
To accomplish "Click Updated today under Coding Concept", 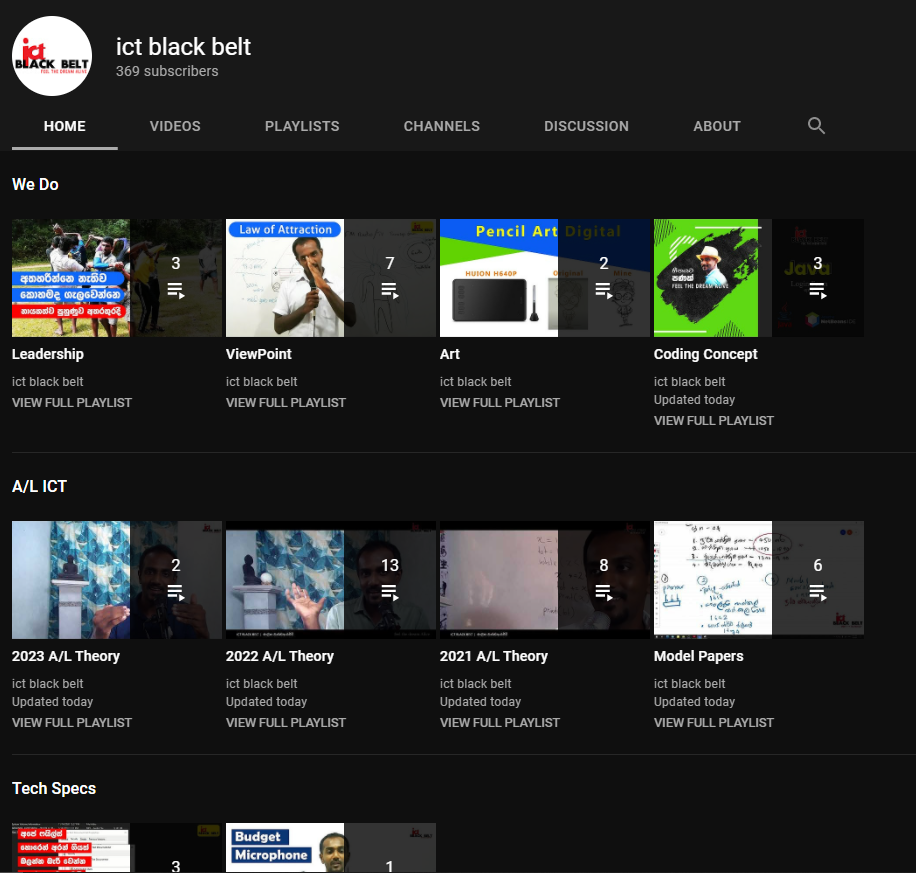I will (x=695, y=400).
